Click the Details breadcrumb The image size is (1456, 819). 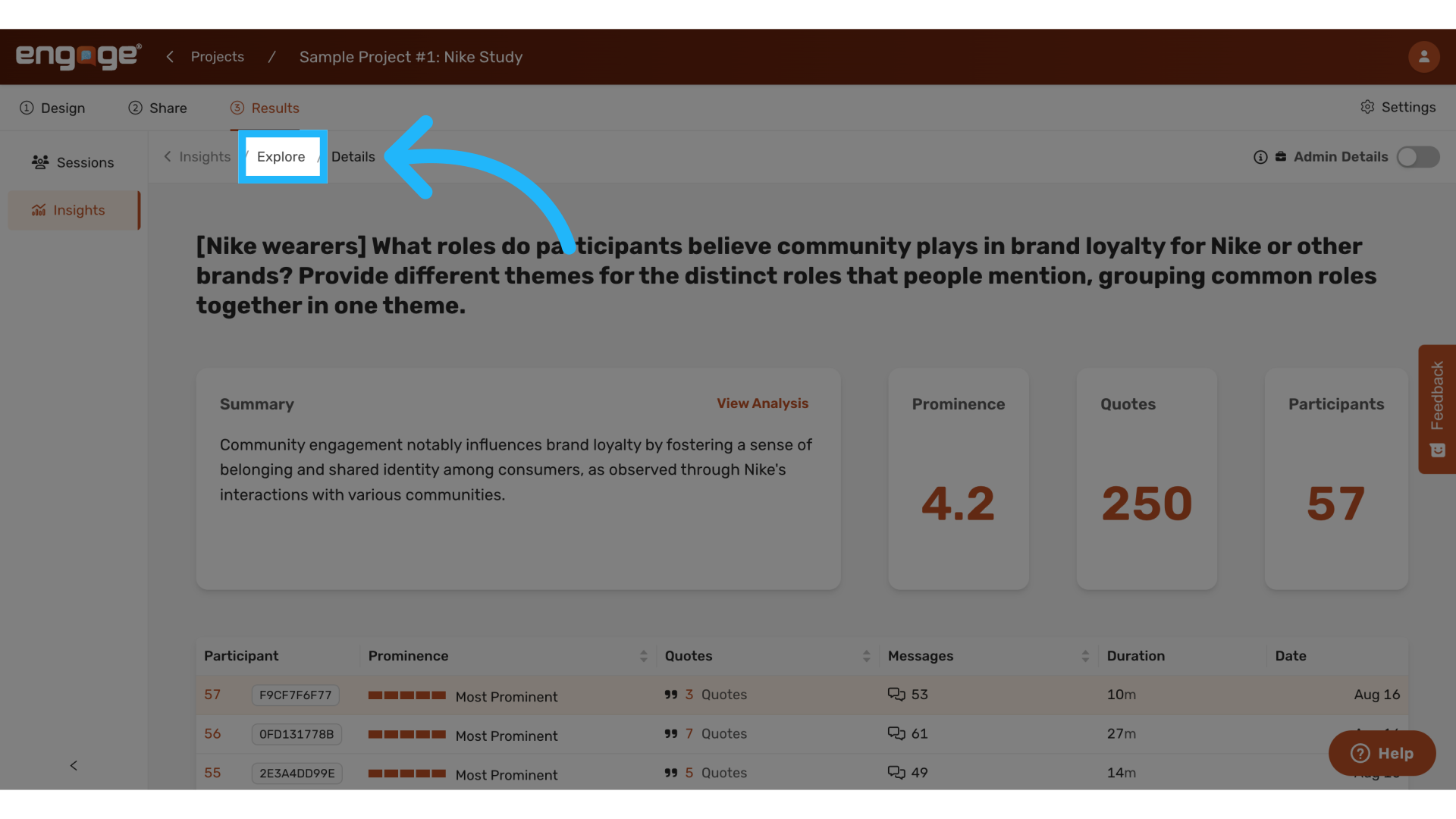tap(353, 157)
